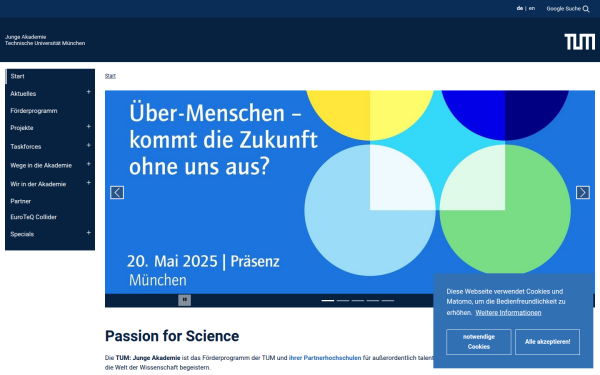Select the second slide indicator
The image size is (600, 375).
pyautogui.click(x=343, y=300)
